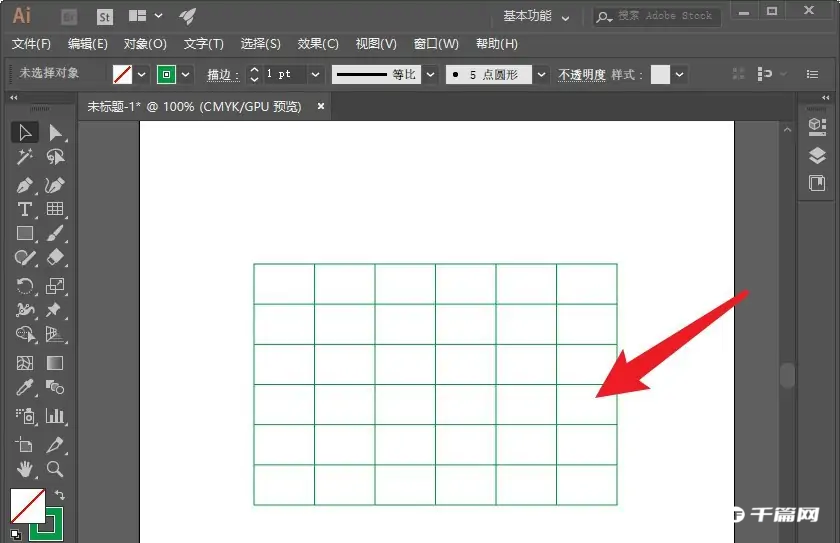The image size is (840, 543).
Task: Select the Rectangle tool
Action: [x=25, y=233]
